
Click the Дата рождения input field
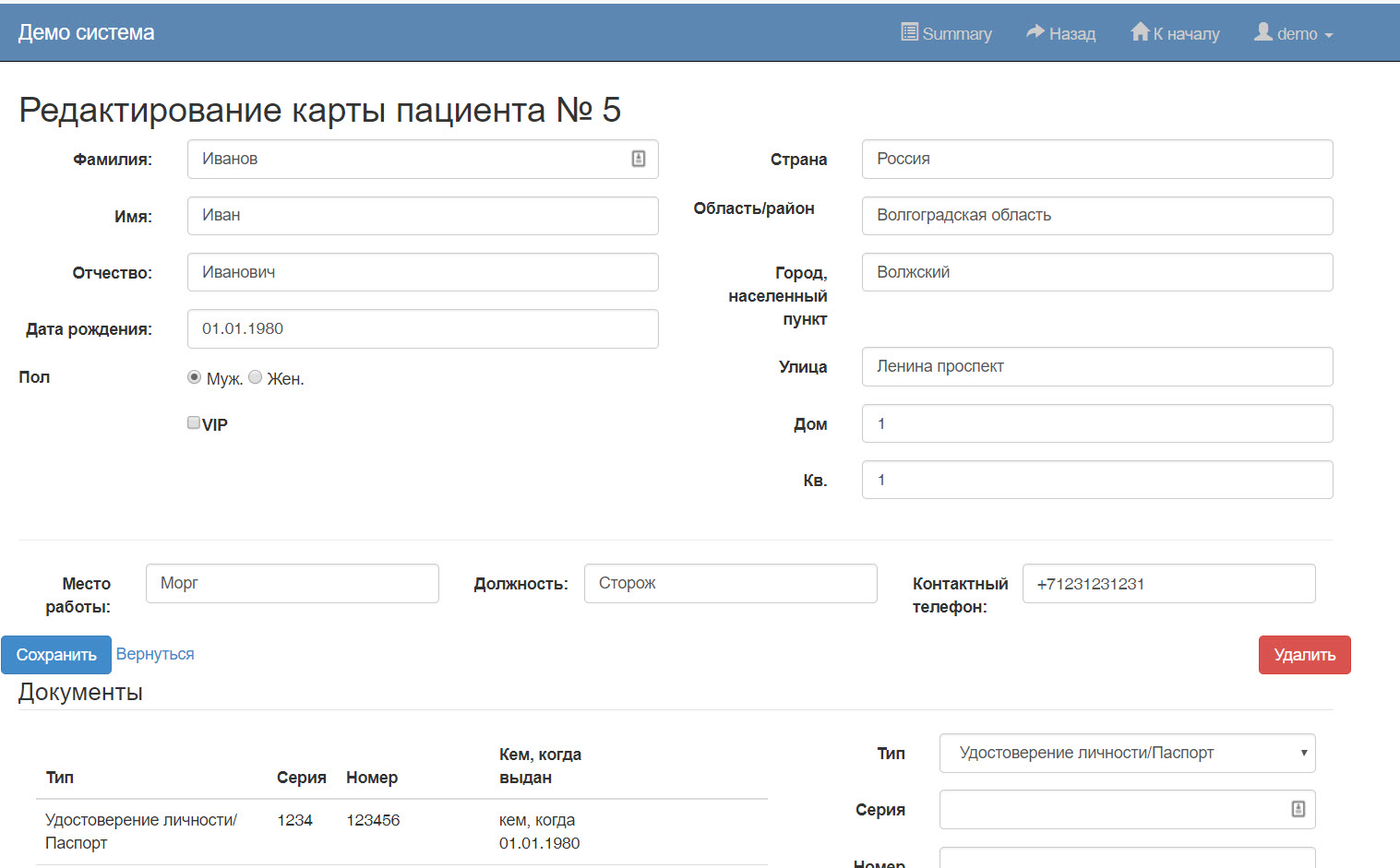[422, 328]
